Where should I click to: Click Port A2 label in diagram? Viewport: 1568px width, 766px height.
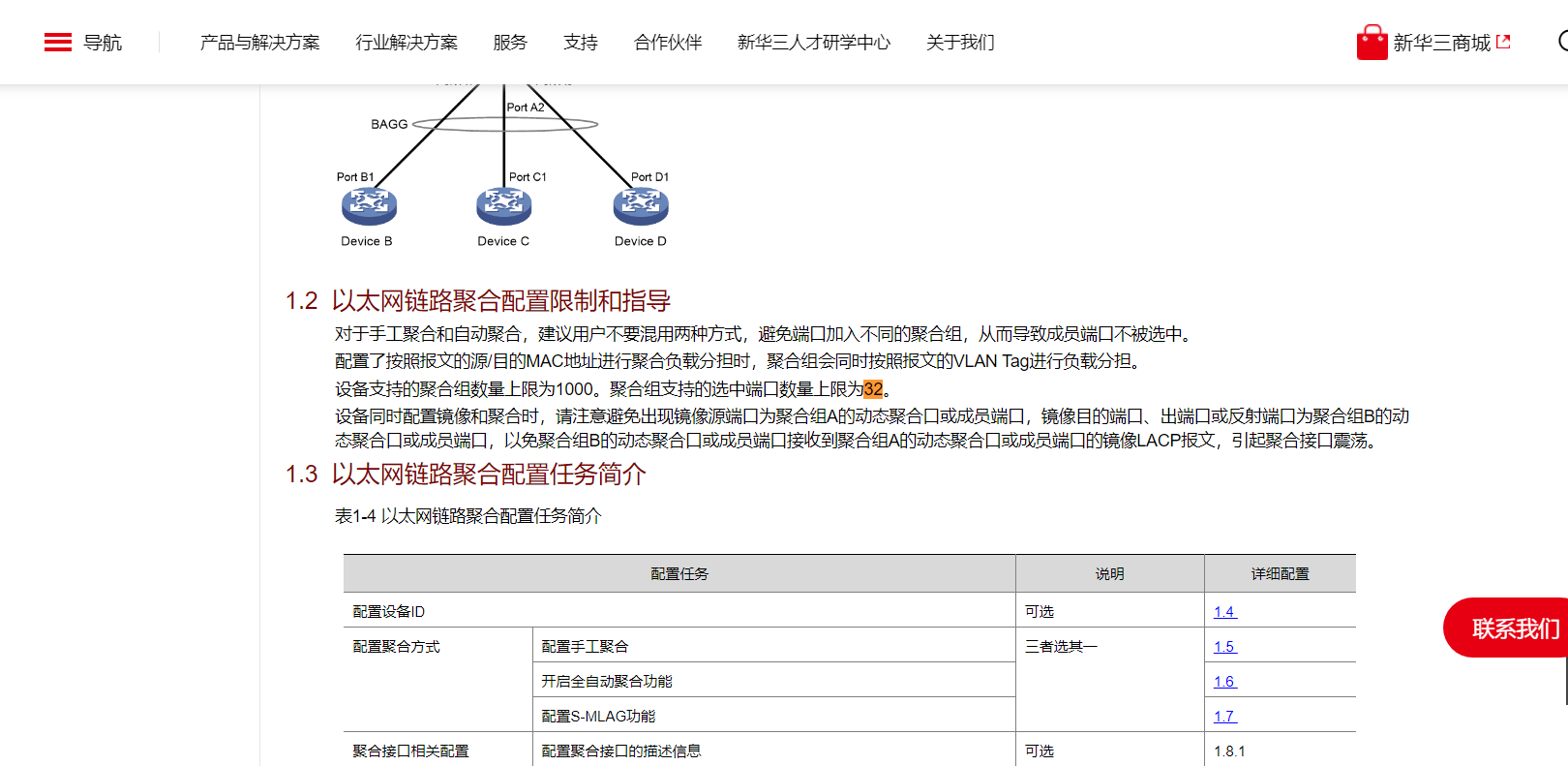pyautogui.click(x=526, y=107)
